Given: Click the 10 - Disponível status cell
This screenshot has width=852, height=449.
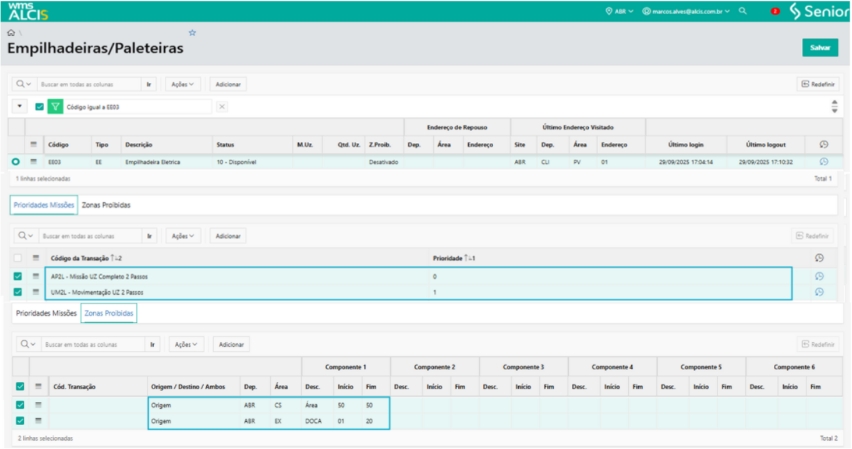Looking at the screenshot, I should (x=236, y=162).
